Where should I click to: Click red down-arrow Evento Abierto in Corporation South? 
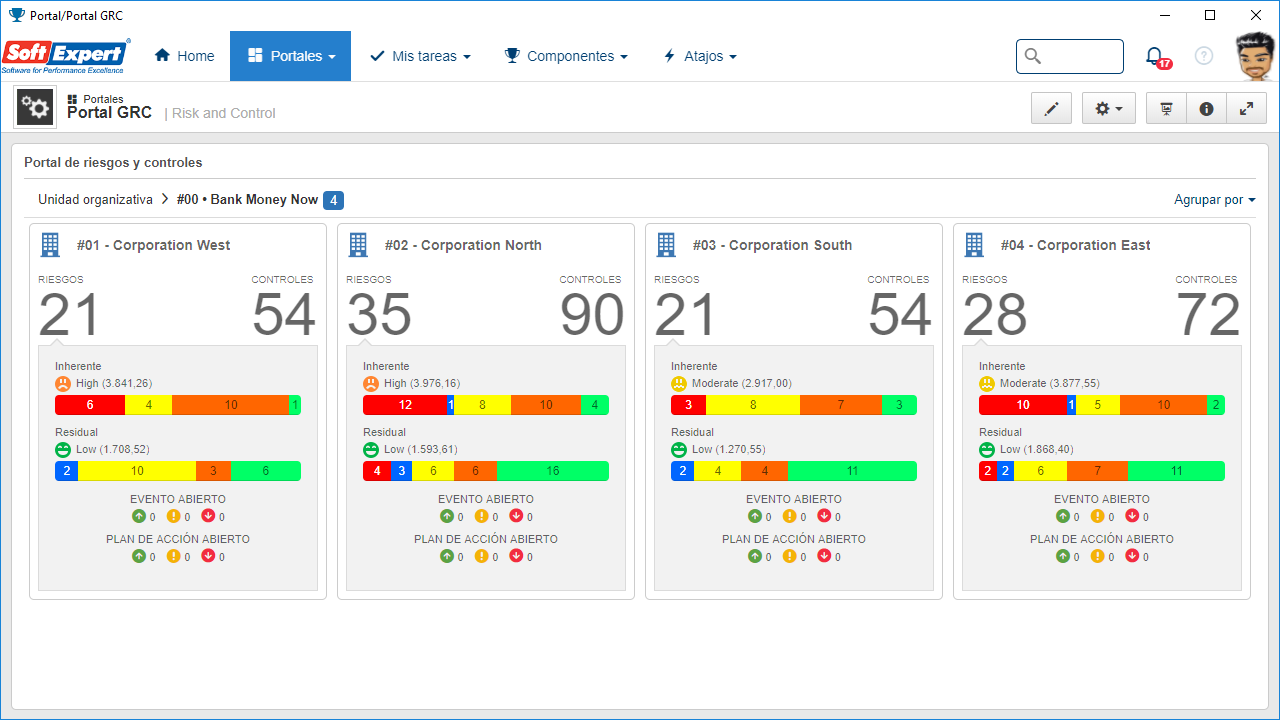[824, 516]
